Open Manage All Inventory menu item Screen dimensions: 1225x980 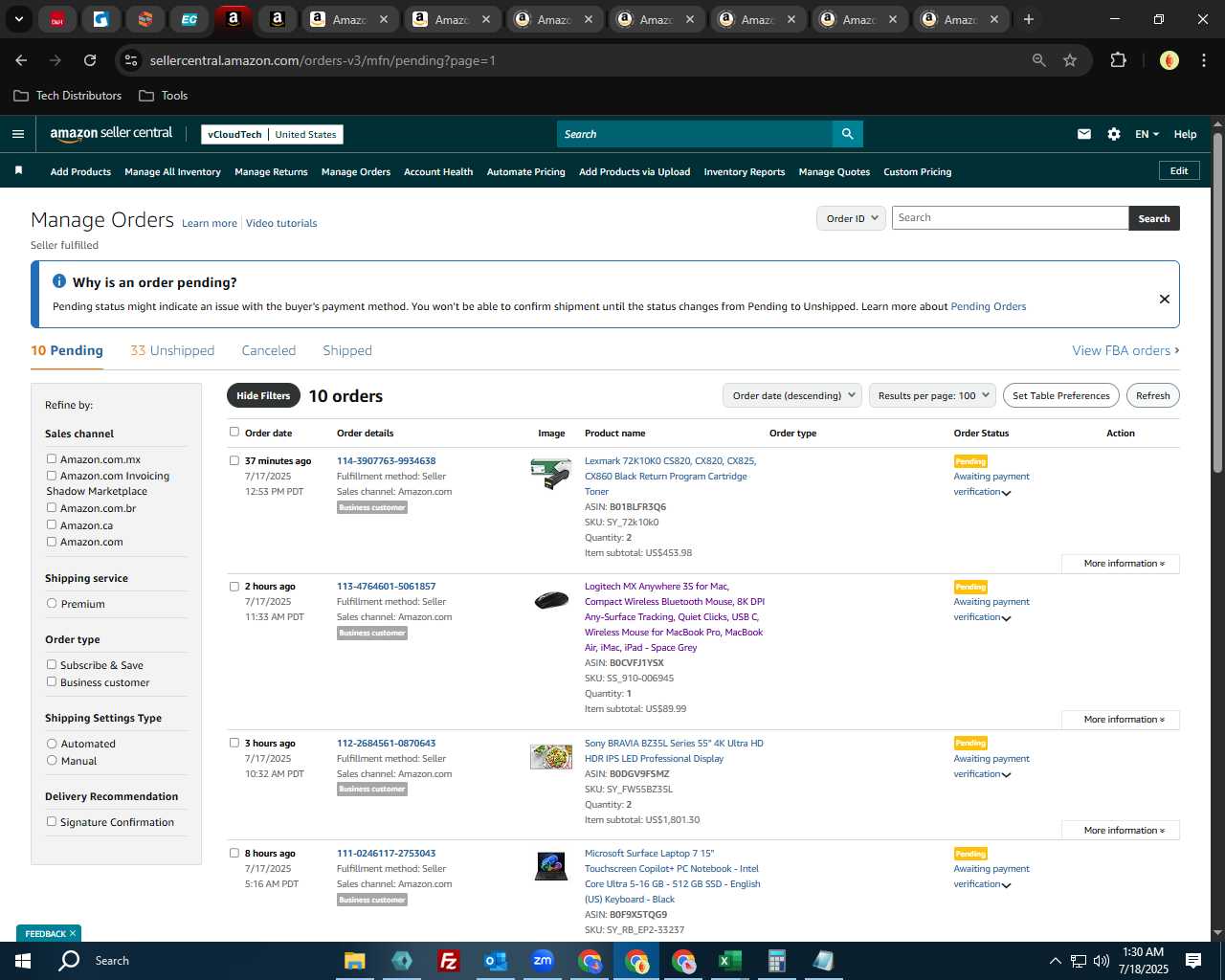point(172,172)
